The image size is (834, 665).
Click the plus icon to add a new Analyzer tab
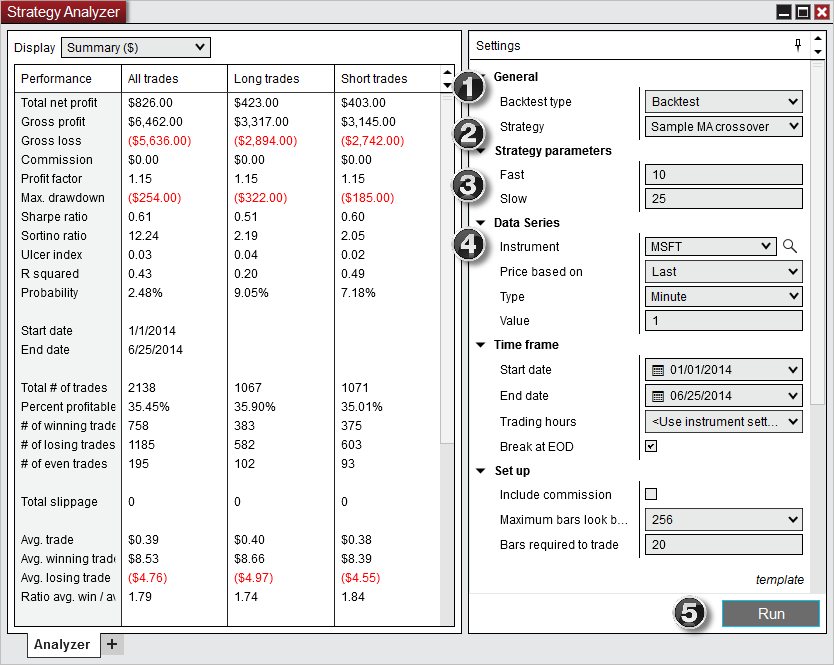click(112, 645)
